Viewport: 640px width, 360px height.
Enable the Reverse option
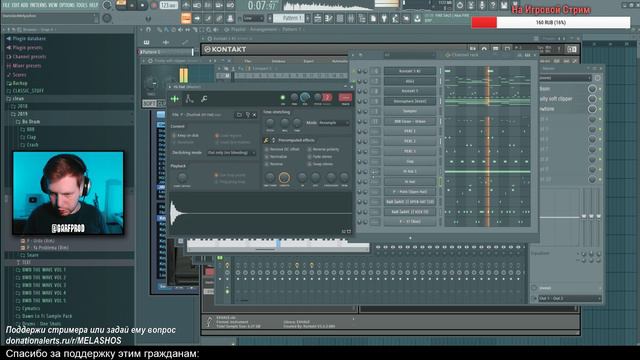[x=273, y=164]
